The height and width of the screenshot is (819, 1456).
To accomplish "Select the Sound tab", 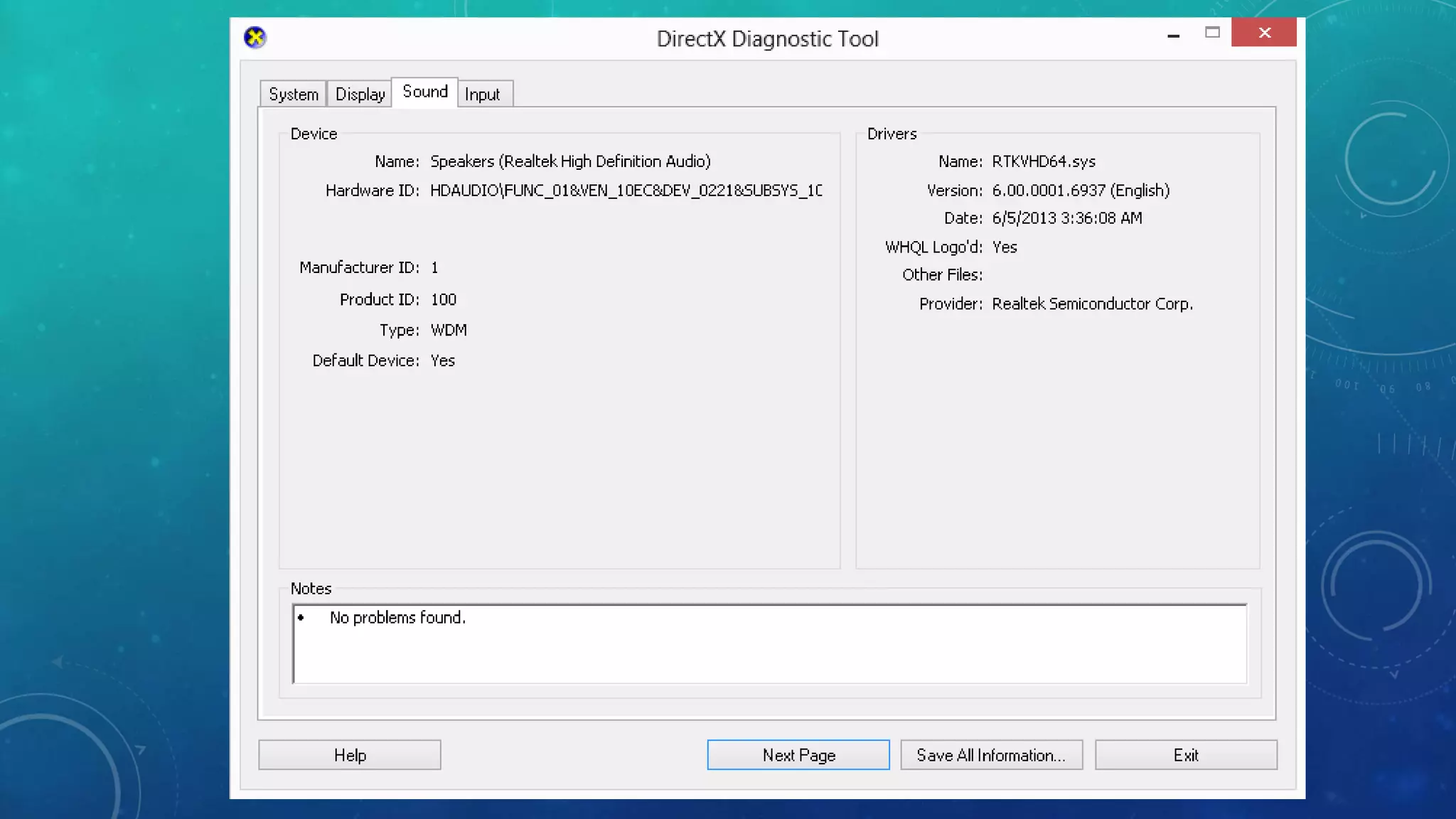I will pyautogui.click(x=424, y=92).
